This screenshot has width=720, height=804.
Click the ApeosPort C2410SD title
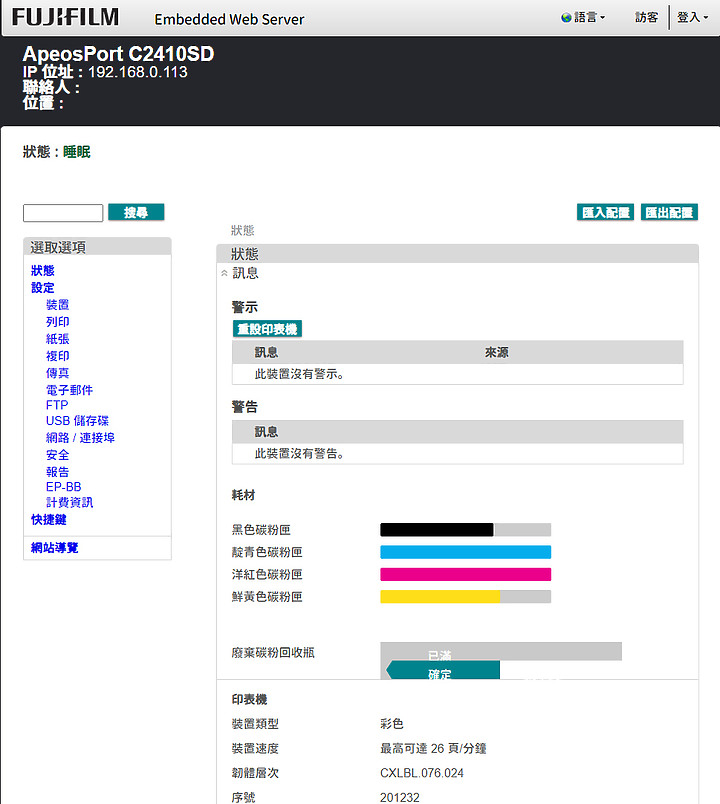point(118,54)
